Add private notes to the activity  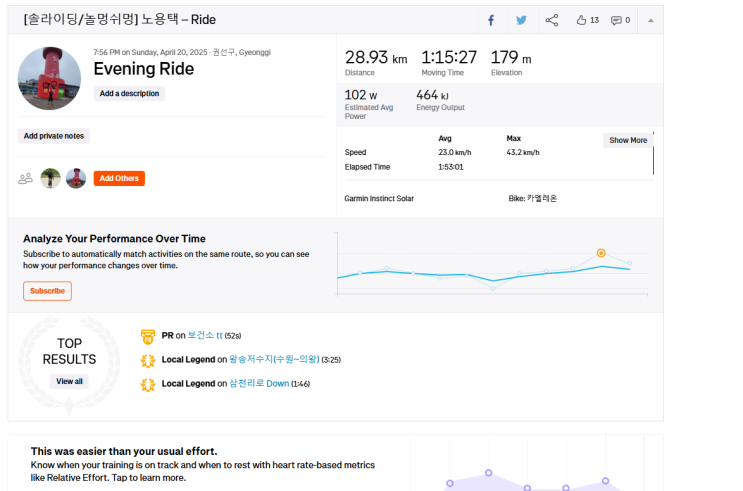pyautogui.click(x=54, y=136)
